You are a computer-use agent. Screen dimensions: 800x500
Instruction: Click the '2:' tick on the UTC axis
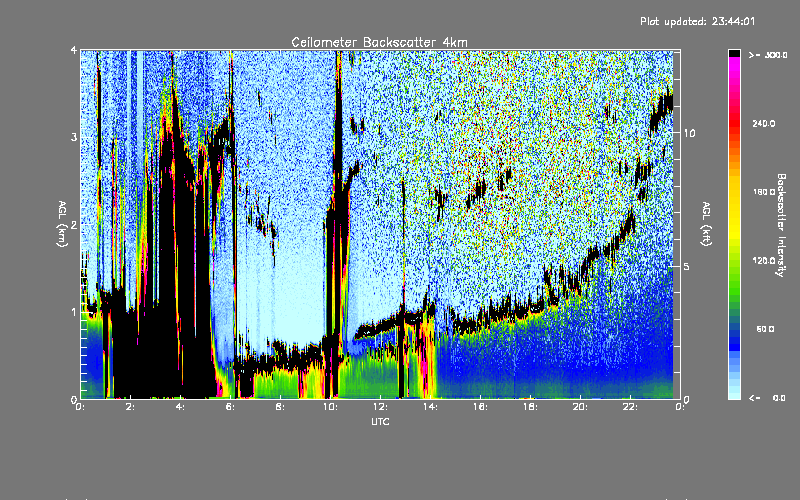click(x=131, y=407)
